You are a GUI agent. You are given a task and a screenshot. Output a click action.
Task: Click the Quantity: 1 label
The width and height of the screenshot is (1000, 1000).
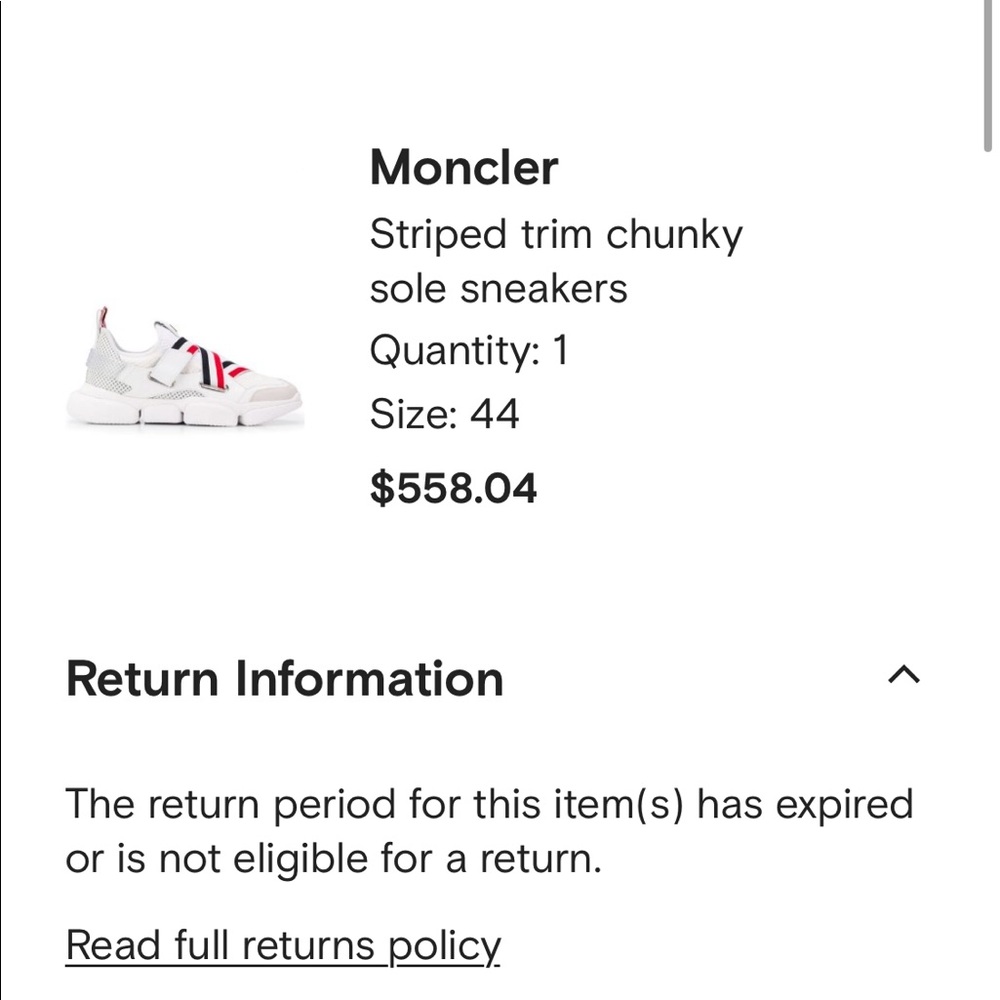466,350
